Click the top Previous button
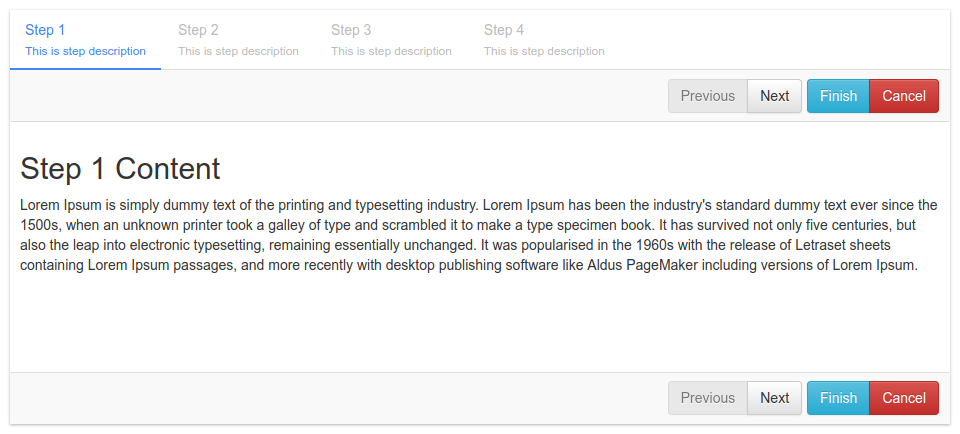The width and height of the screenshot is (960, 434). pos(707,96)
